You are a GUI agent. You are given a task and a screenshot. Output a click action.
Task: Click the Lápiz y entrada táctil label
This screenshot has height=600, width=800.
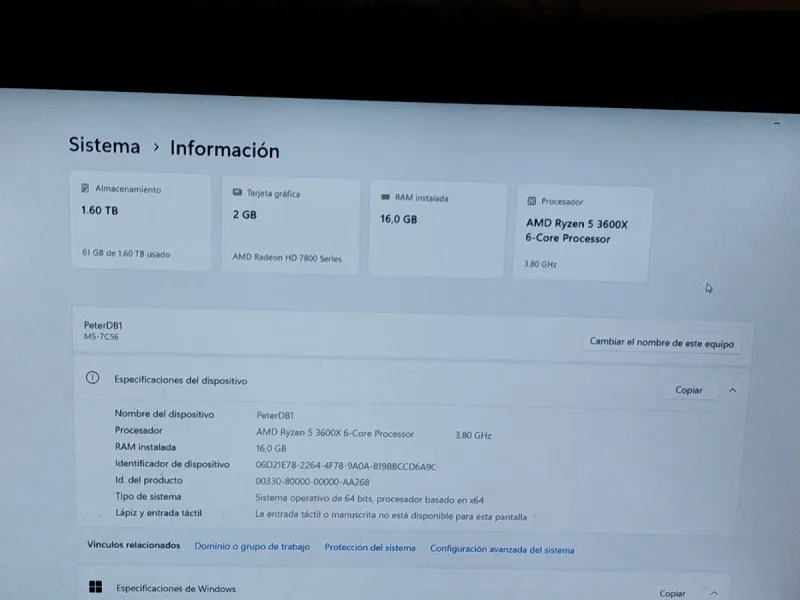click(158, 513)
